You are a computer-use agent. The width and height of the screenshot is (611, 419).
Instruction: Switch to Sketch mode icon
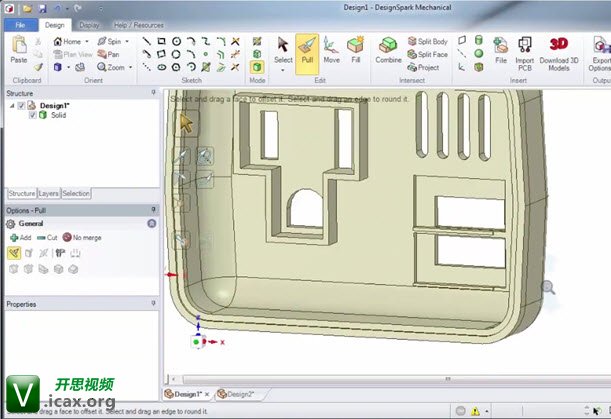(x=257, y=41)
